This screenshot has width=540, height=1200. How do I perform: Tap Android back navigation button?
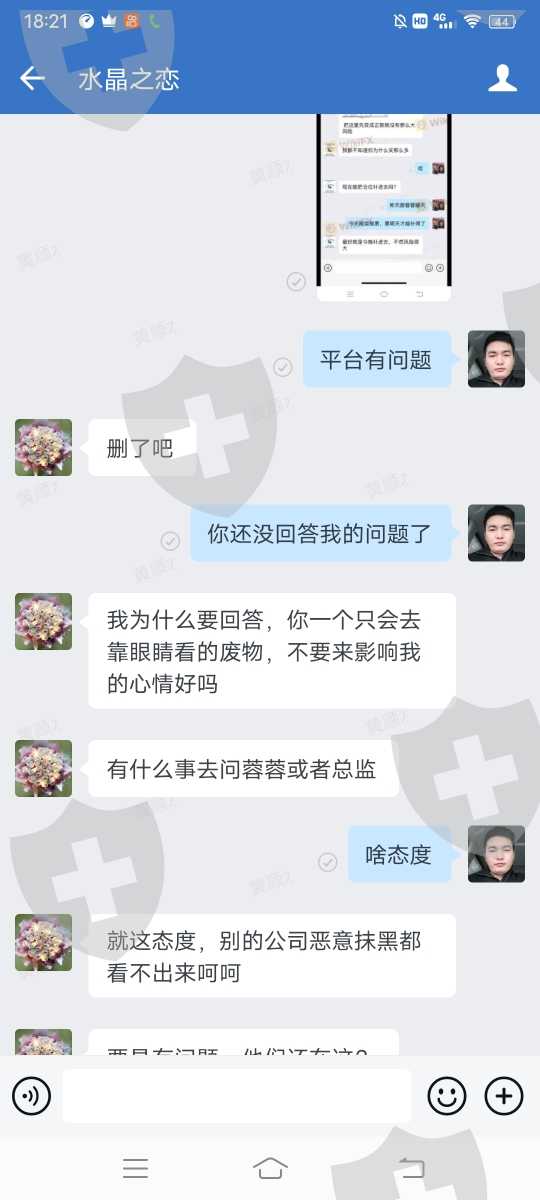tap(411, 1167)
